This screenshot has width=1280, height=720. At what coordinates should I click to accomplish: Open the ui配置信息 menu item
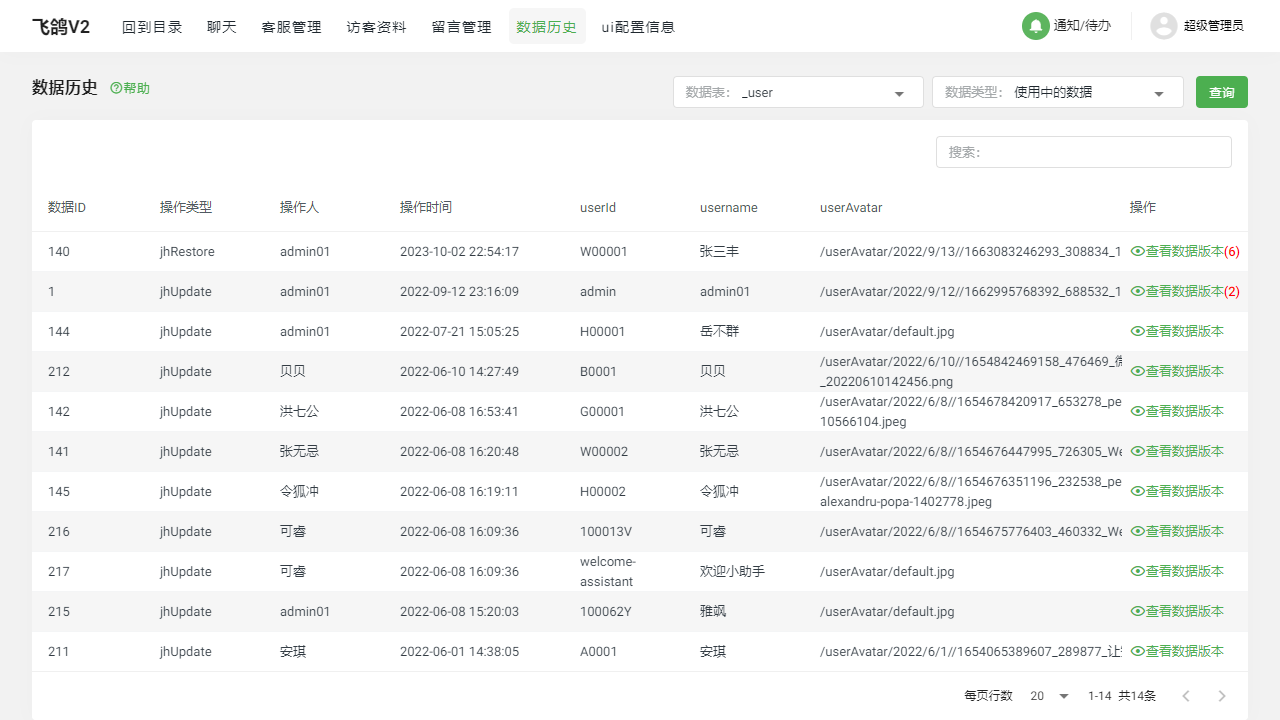[x=638, y=27]
